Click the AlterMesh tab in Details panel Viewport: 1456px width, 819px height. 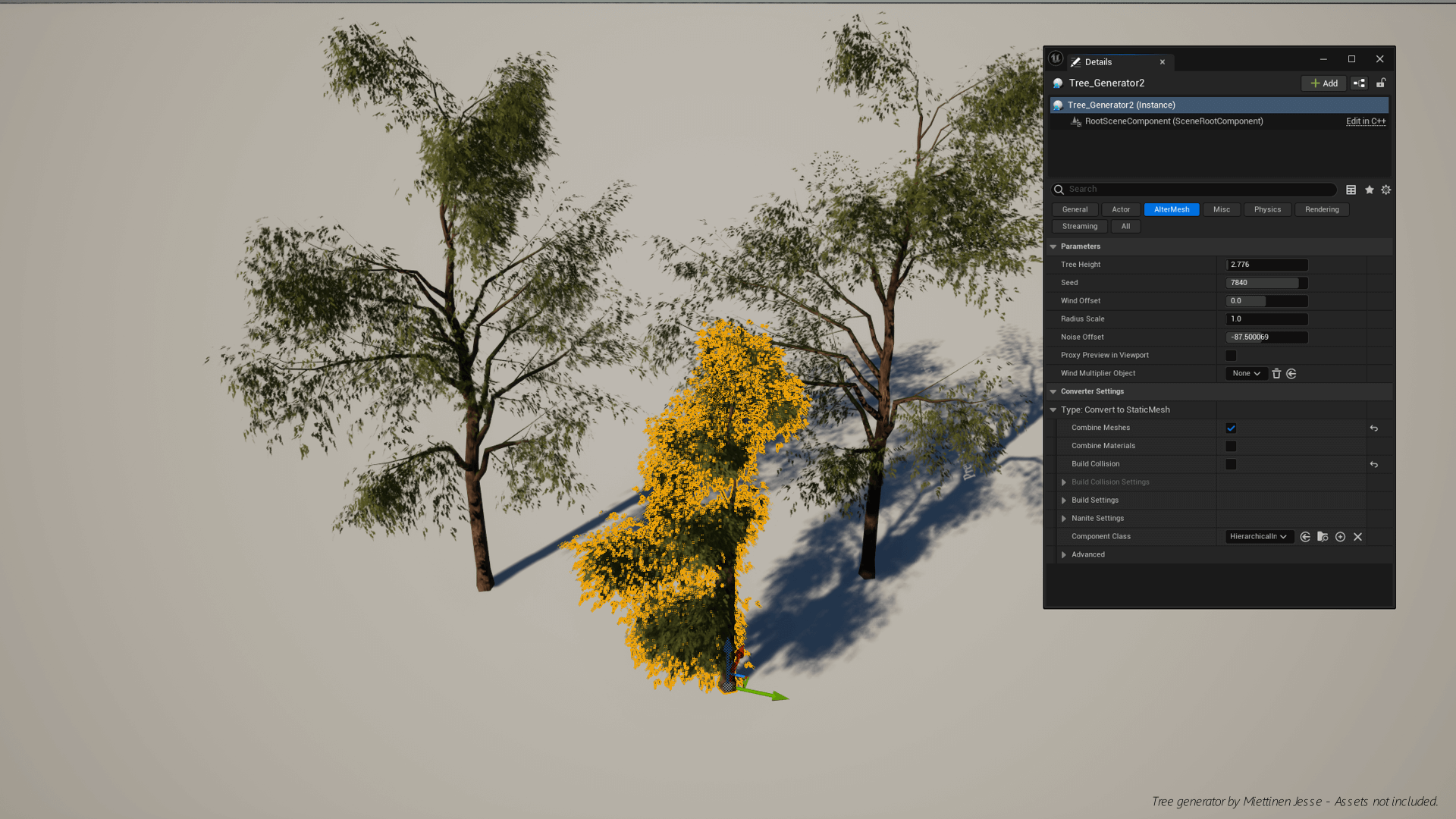[1171, 209]
